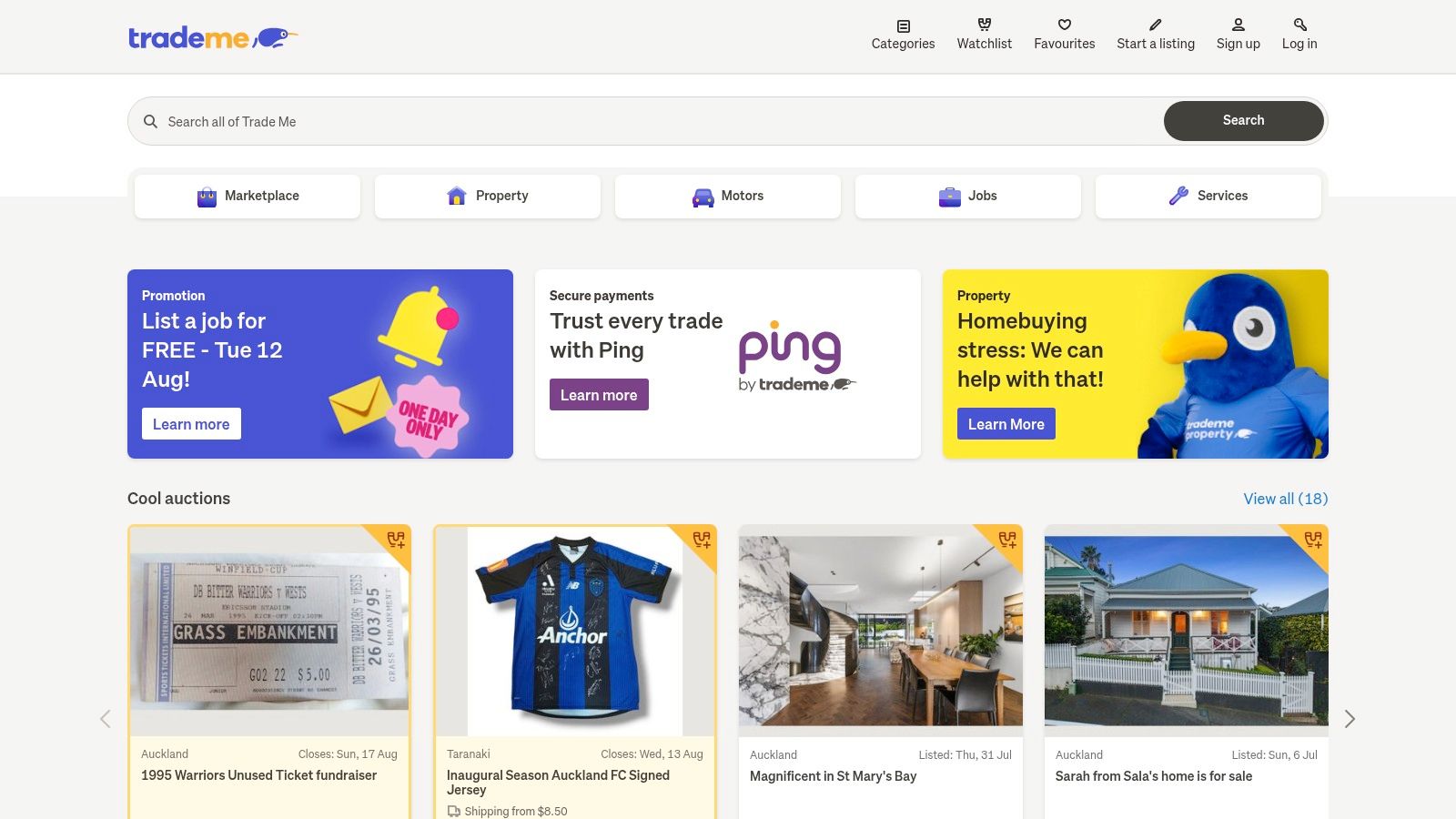The height and width of the screenshot is (819, 1456).
Task: Click the Jobs briefcase icon
Action: click(x=949, y=197)
